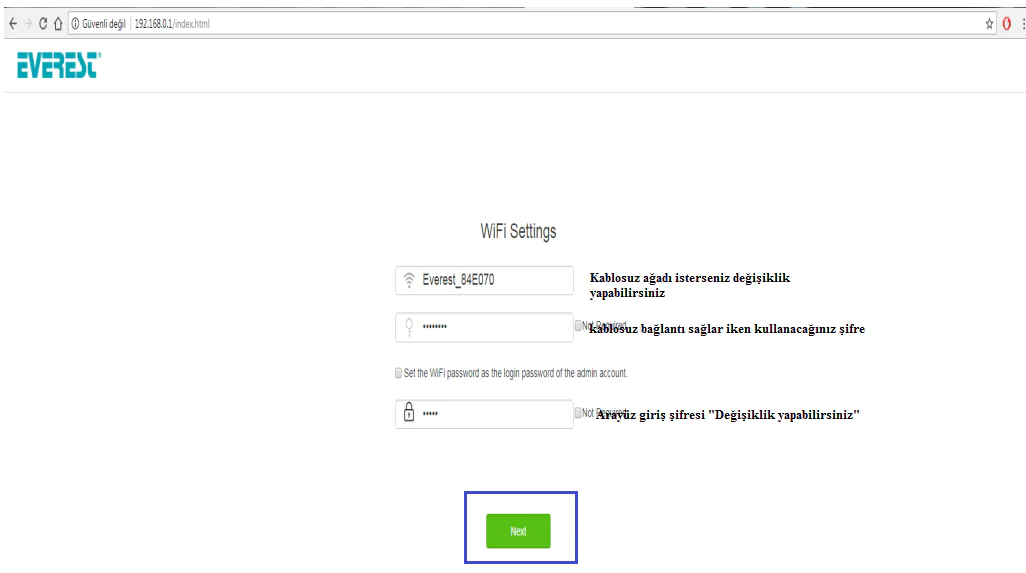Click the browser back arrow

(11, 23)
